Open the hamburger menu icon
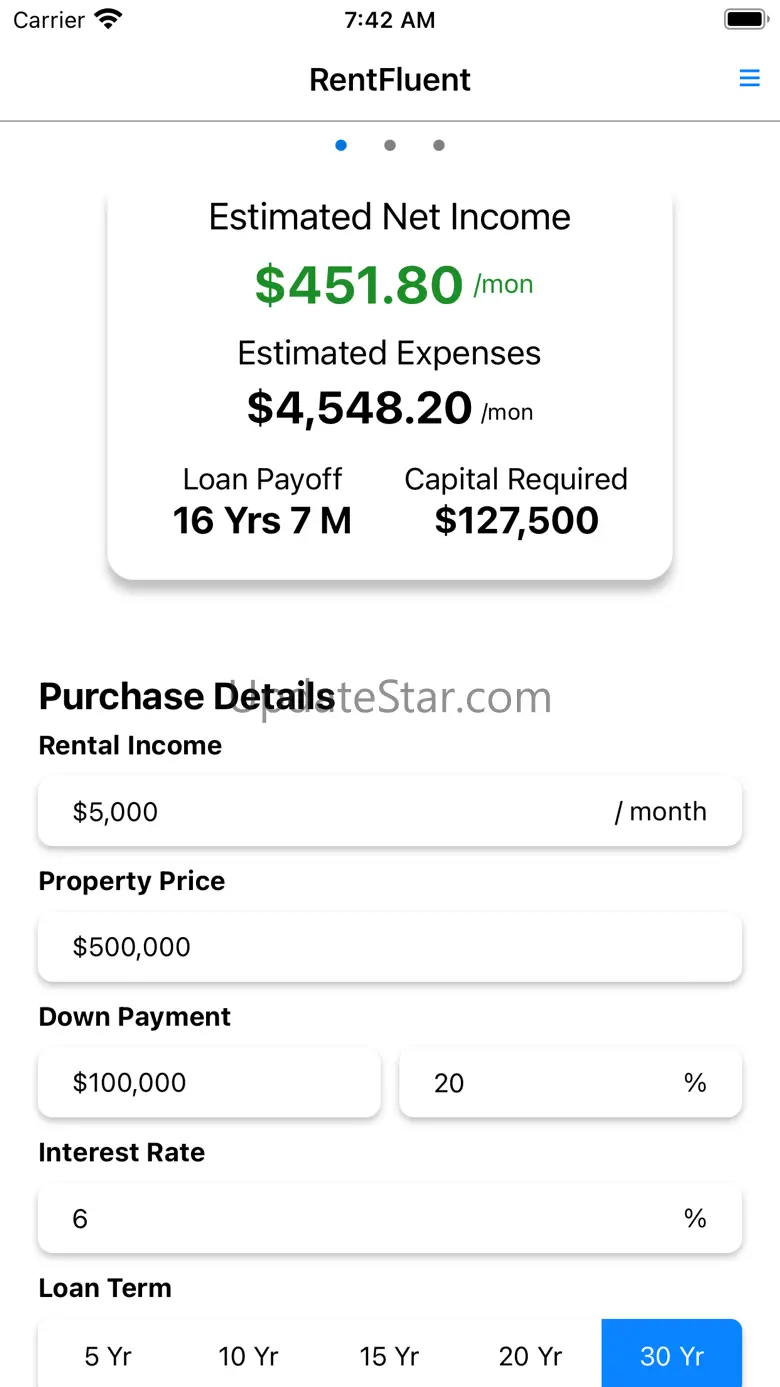The height and width of the screenshot is (1387, 780). [749, 78]
